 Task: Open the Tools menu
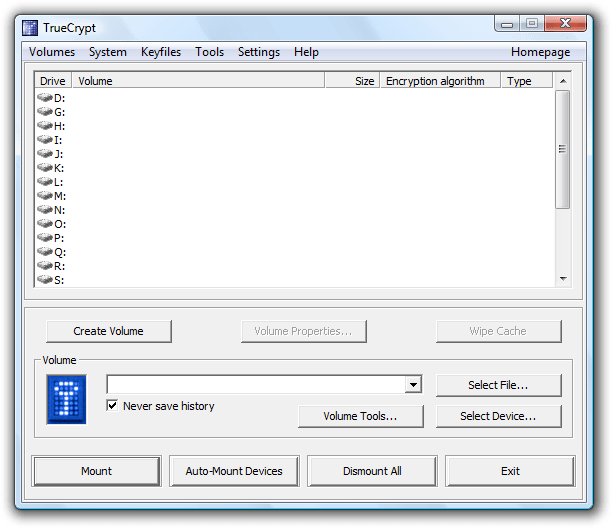(x=210, y=52)
